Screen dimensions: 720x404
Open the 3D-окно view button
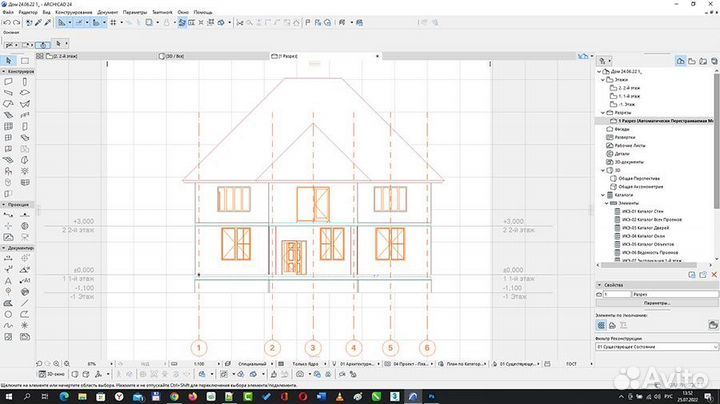(52, 375)
